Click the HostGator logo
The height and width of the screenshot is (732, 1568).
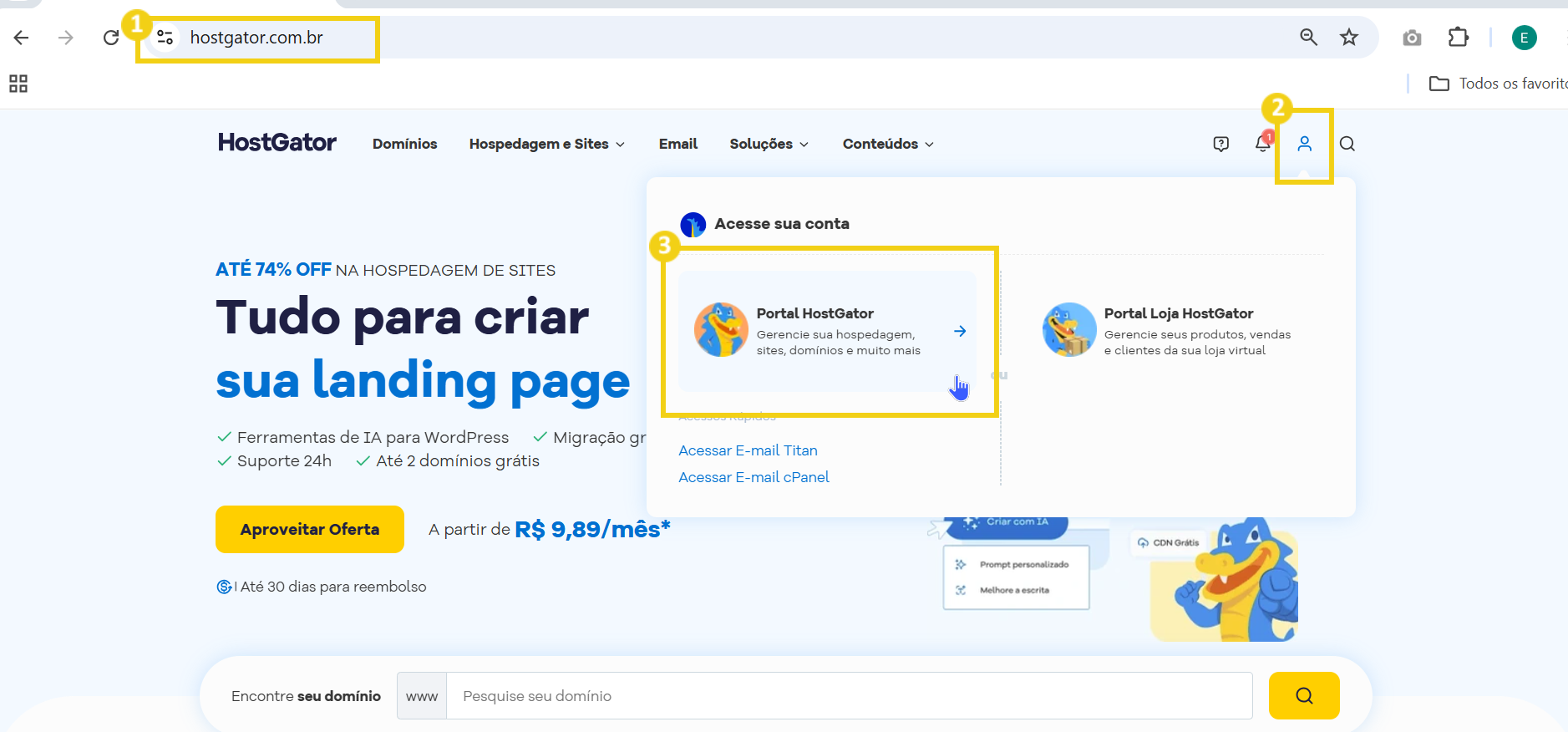277,143
